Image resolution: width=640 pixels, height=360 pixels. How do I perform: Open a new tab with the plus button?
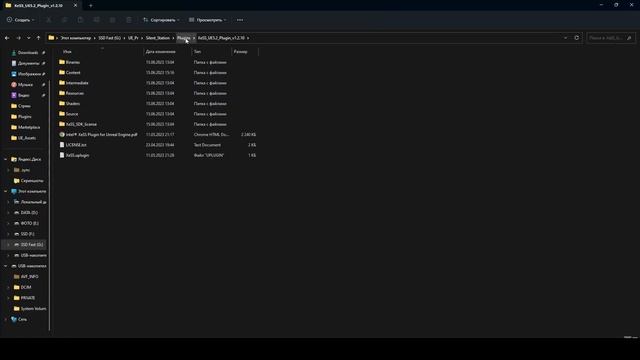[x=91, y=6]
